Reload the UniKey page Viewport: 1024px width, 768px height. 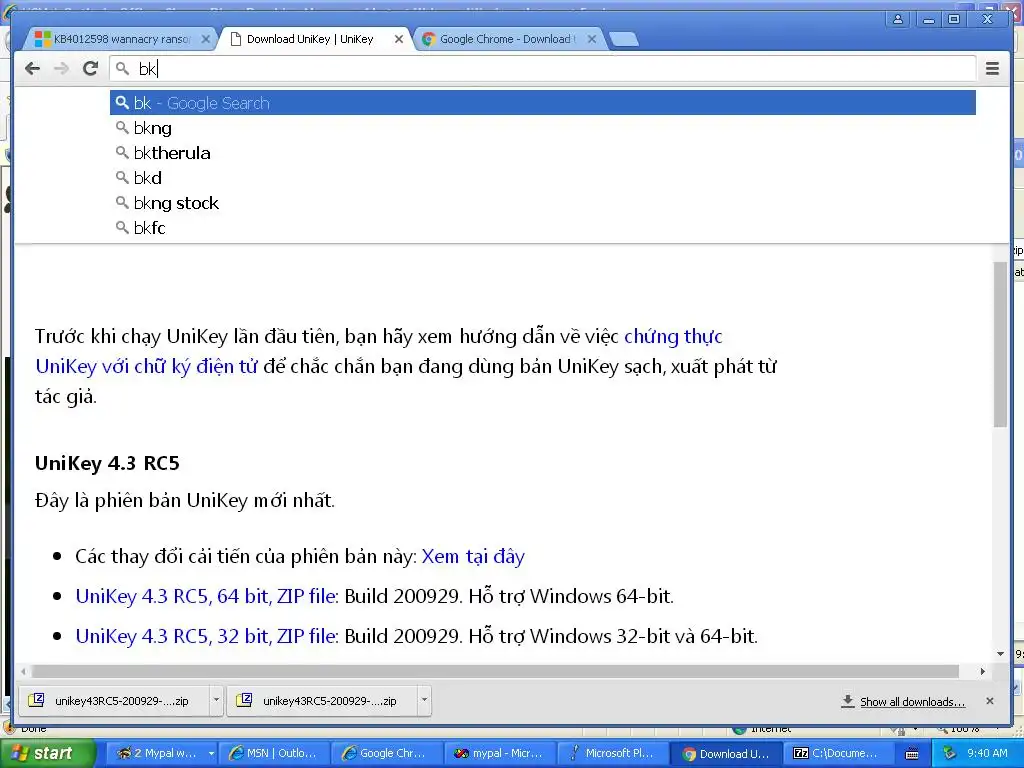90,68
